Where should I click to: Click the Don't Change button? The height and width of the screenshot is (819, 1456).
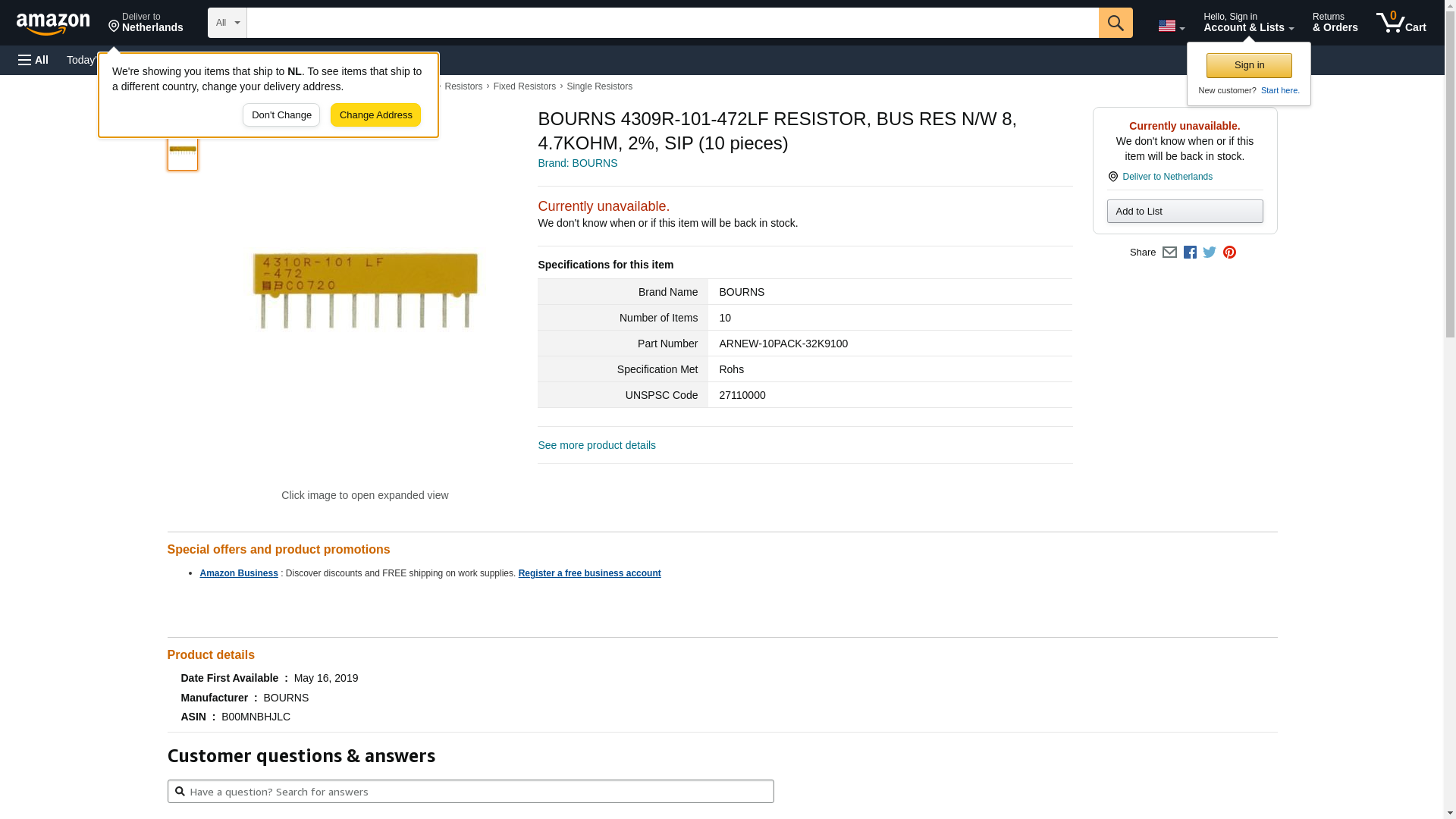pos(281,115)
